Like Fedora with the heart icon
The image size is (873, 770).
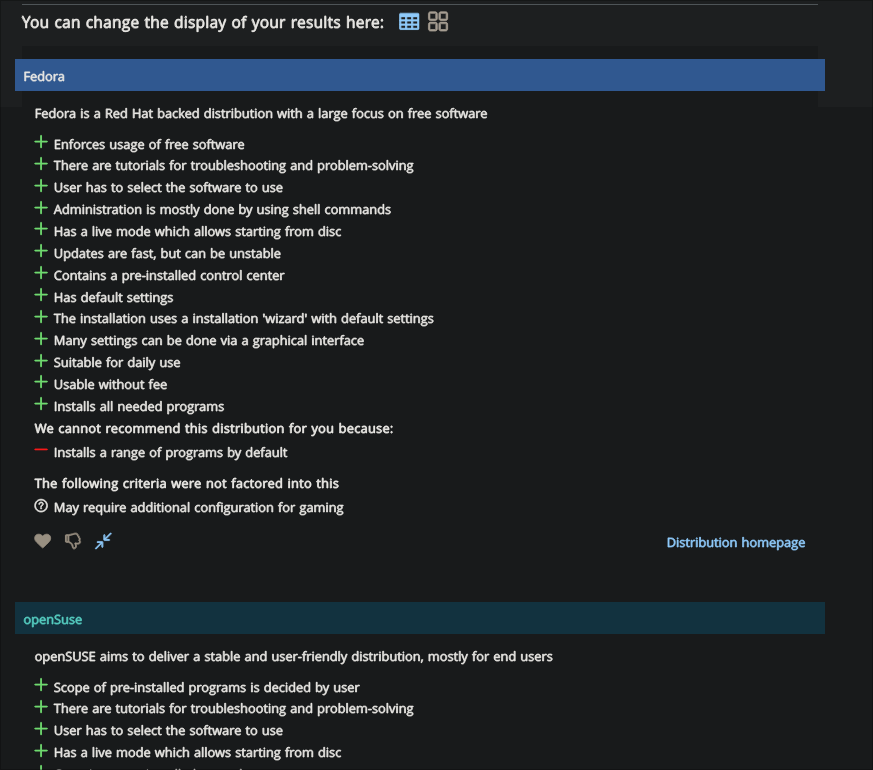42,541
